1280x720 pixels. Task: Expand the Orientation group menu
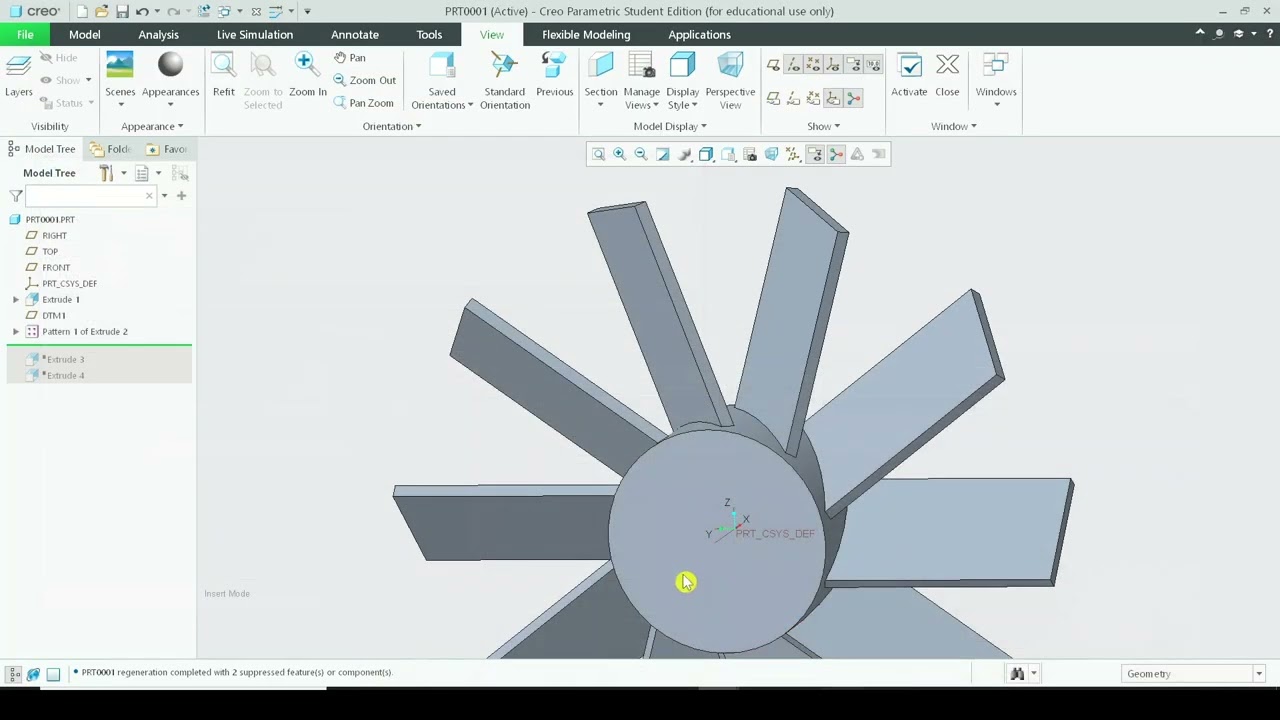391,126
